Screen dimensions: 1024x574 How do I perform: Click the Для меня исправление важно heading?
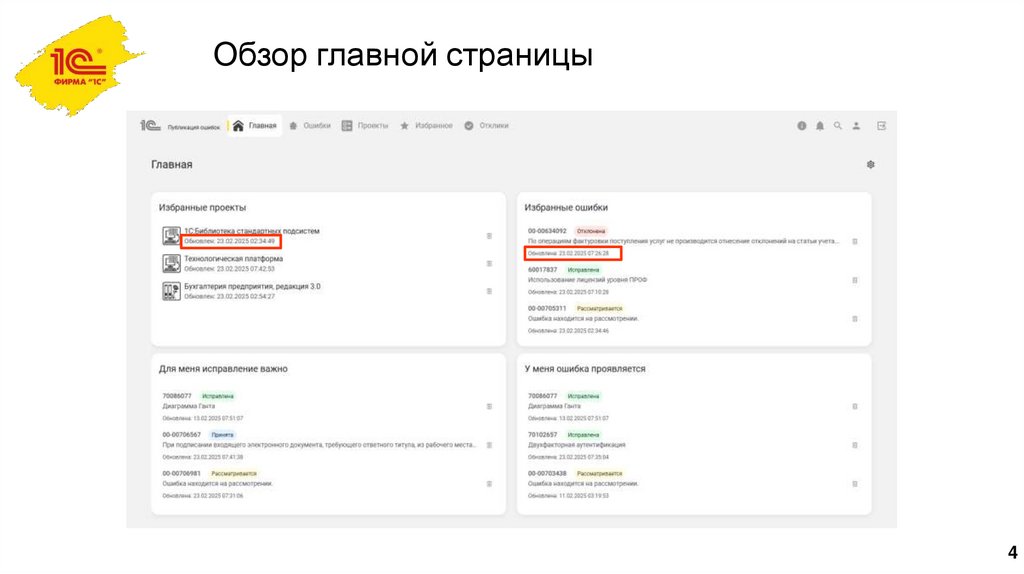click(223, 369)
